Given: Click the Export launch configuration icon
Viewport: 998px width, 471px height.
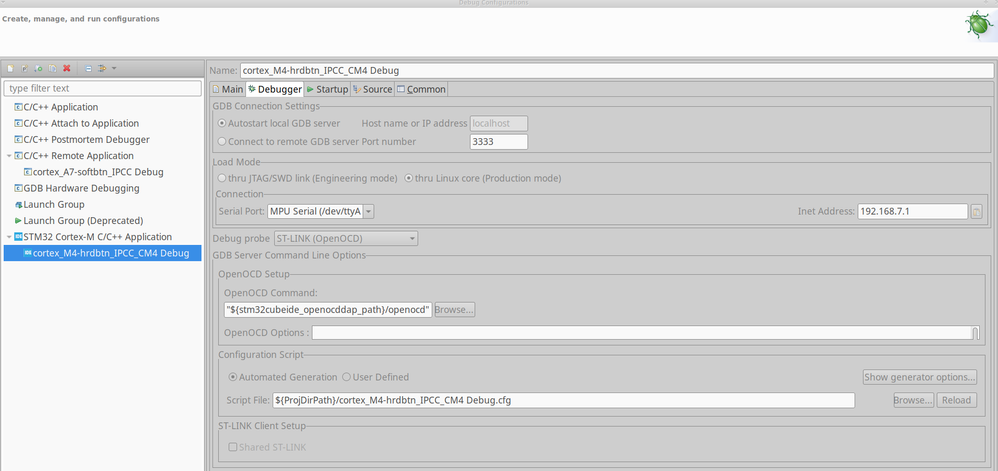Looking at the screenshot, I should coord(38,68).
